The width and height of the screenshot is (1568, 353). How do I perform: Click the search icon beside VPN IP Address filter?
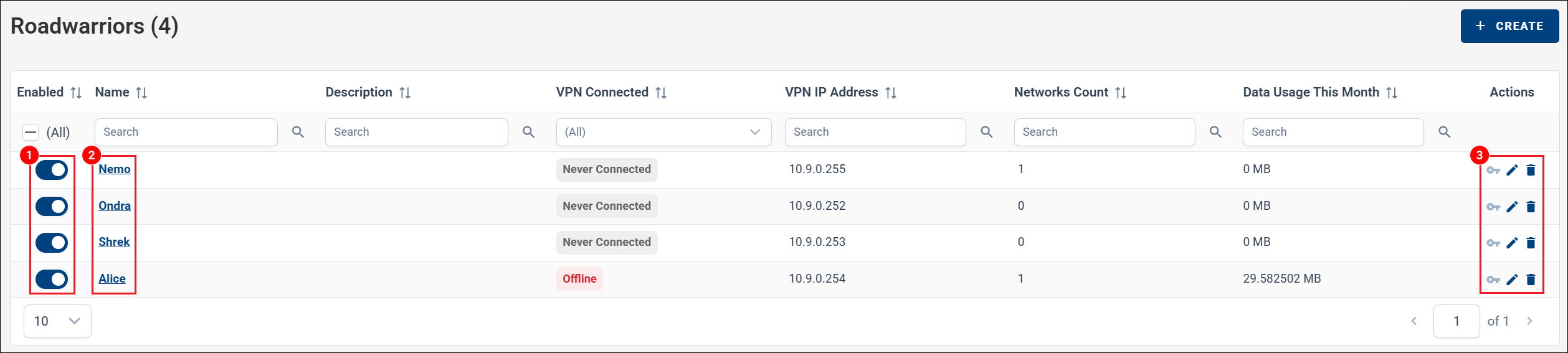986,132
